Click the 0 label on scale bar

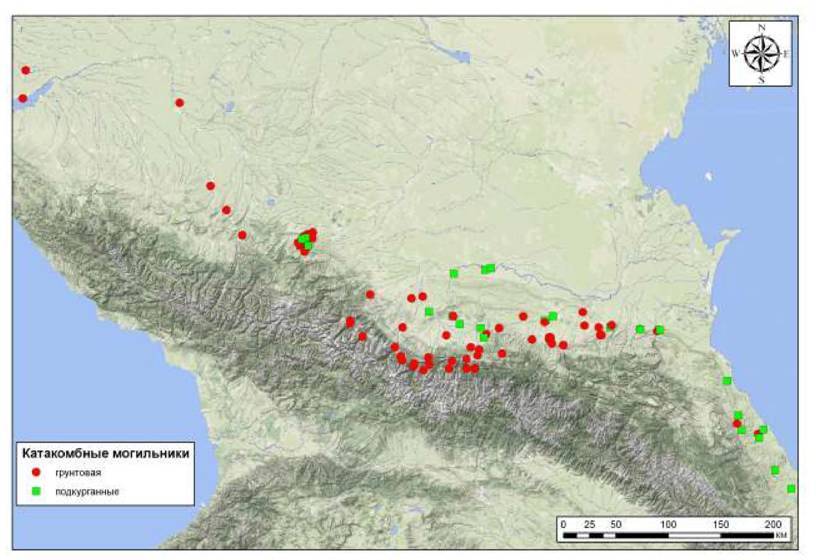tap(563, 524)
